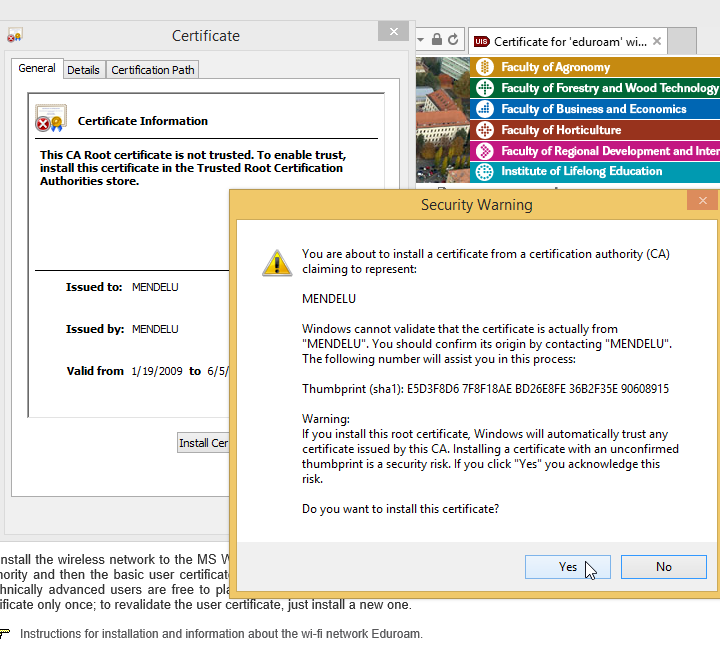The height and width of the screenshot is (652, 720).
Task: Open Faculty of Regional Development link
Action: pos(610,151)
